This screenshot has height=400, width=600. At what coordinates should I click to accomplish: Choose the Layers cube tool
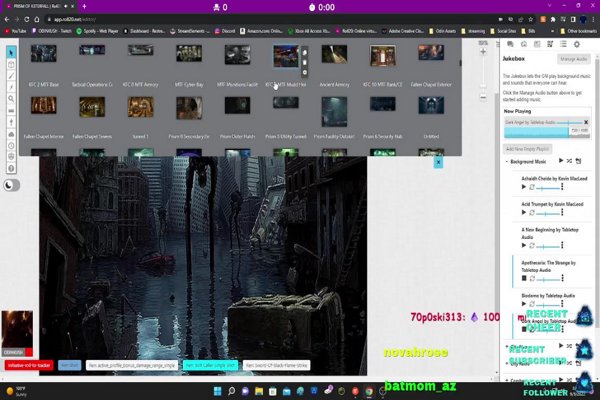tap(11, 64)
